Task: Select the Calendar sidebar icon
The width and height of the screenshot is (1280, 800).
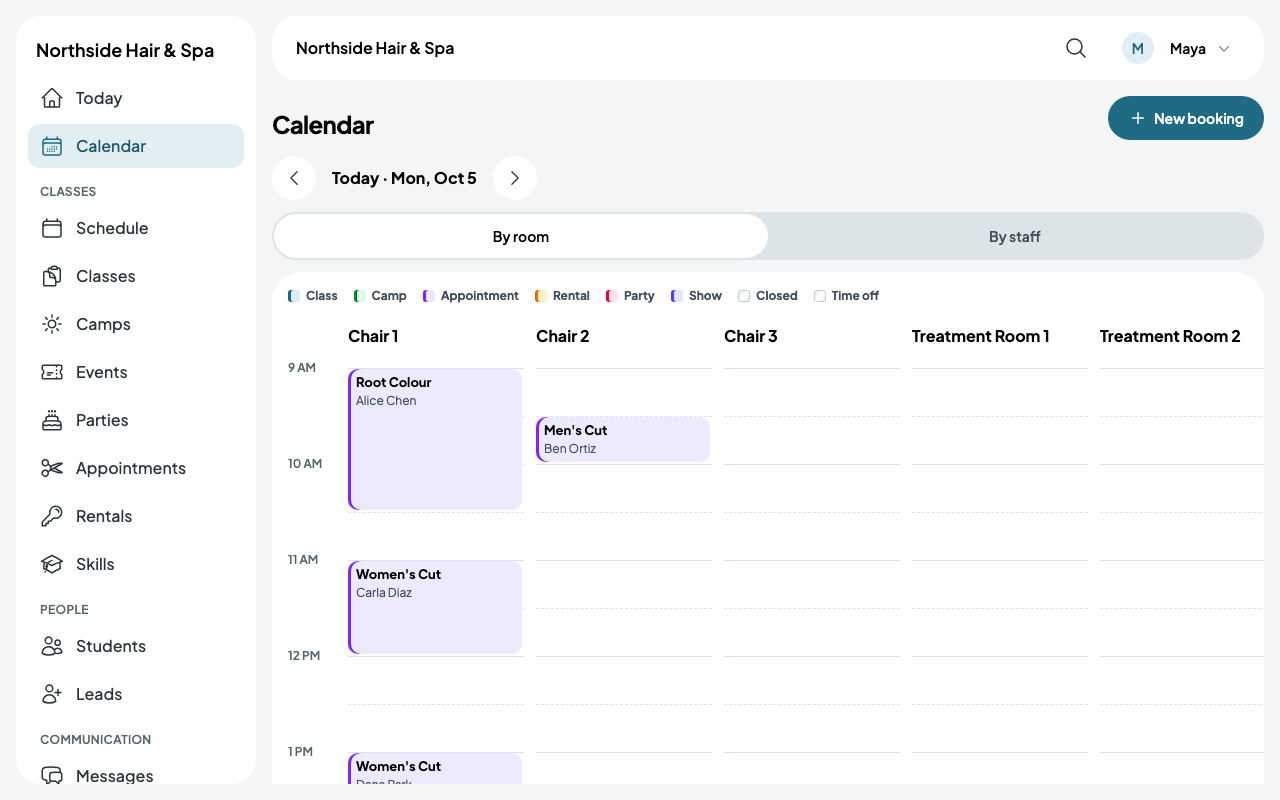Action: click(52, 146)
